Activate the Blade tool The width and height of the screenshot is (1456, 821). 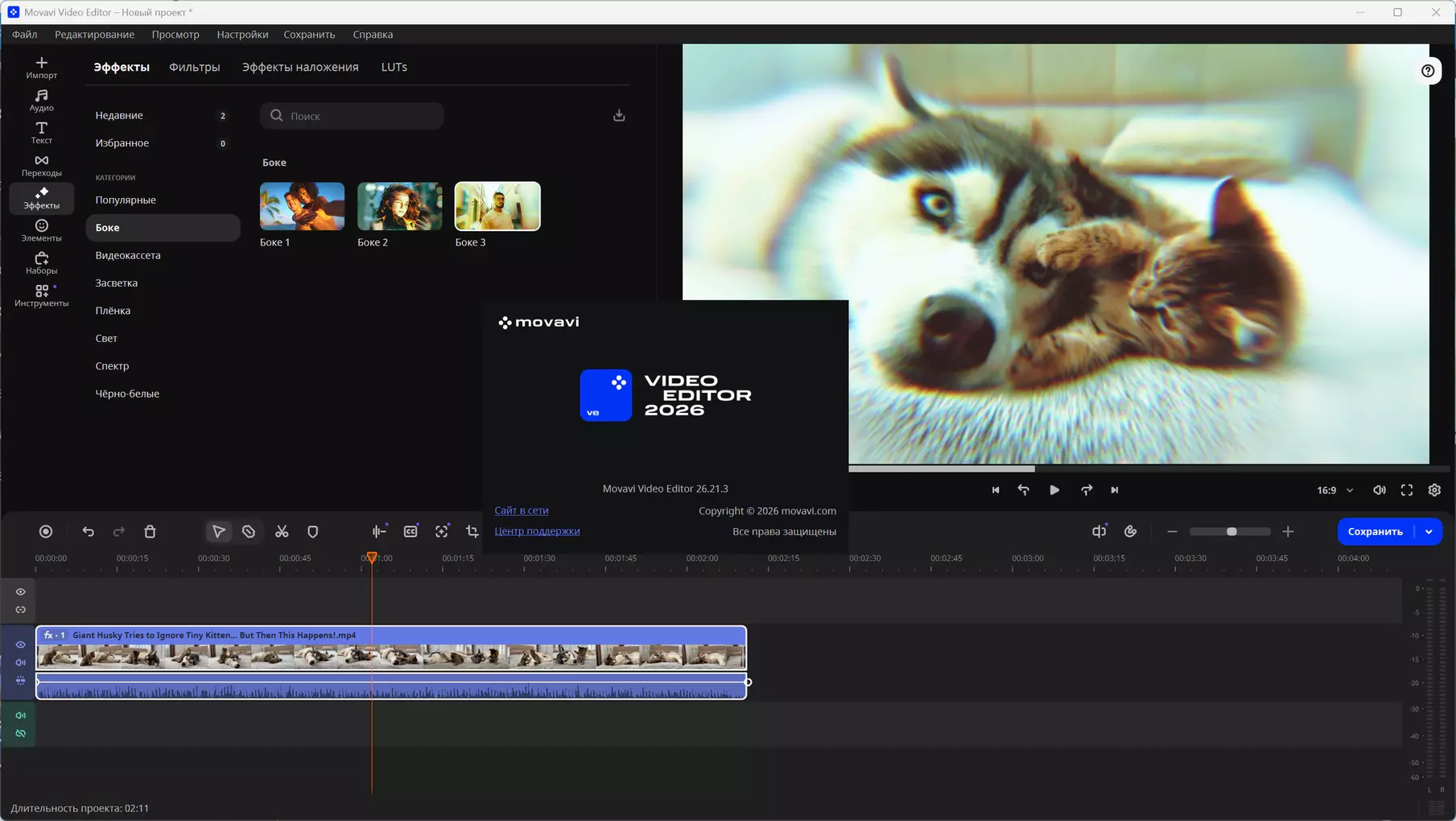(x=249, y=531)
